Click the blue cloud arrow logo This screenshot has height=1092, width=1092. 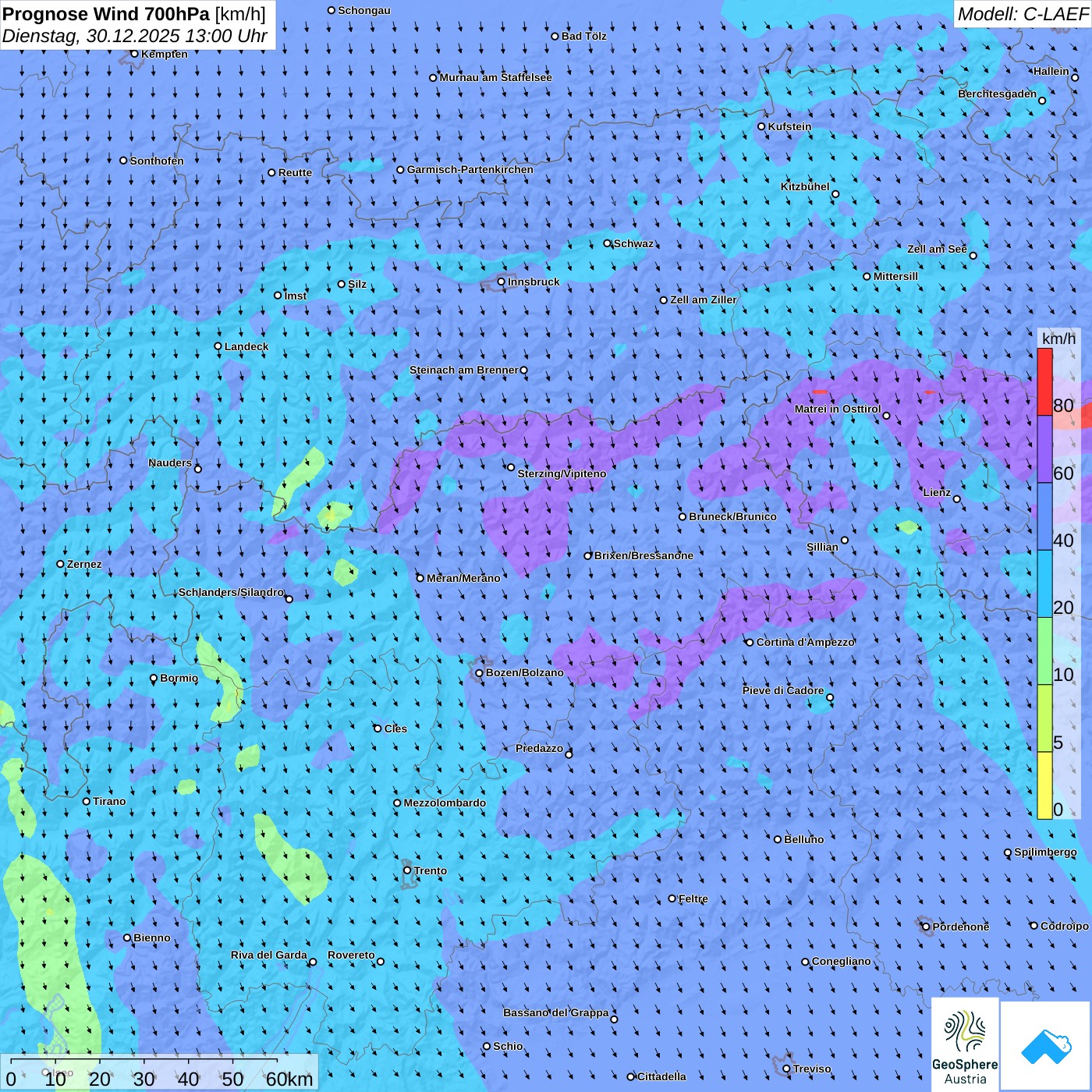1046,1046
